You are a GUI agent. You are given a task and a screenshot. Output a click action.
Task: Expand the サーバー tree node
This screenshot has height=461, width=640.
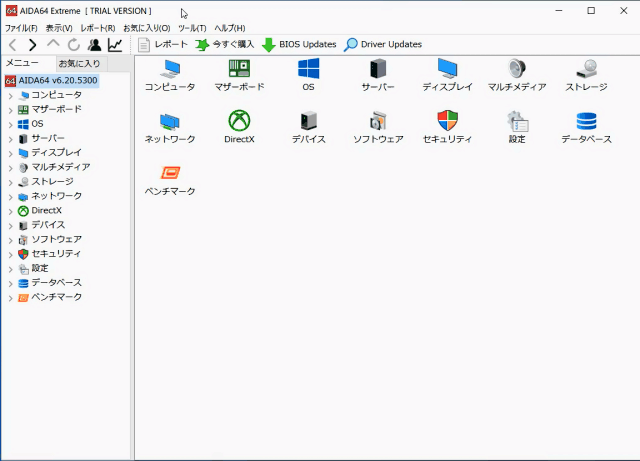pyautogui.click(x=11, y=139)
